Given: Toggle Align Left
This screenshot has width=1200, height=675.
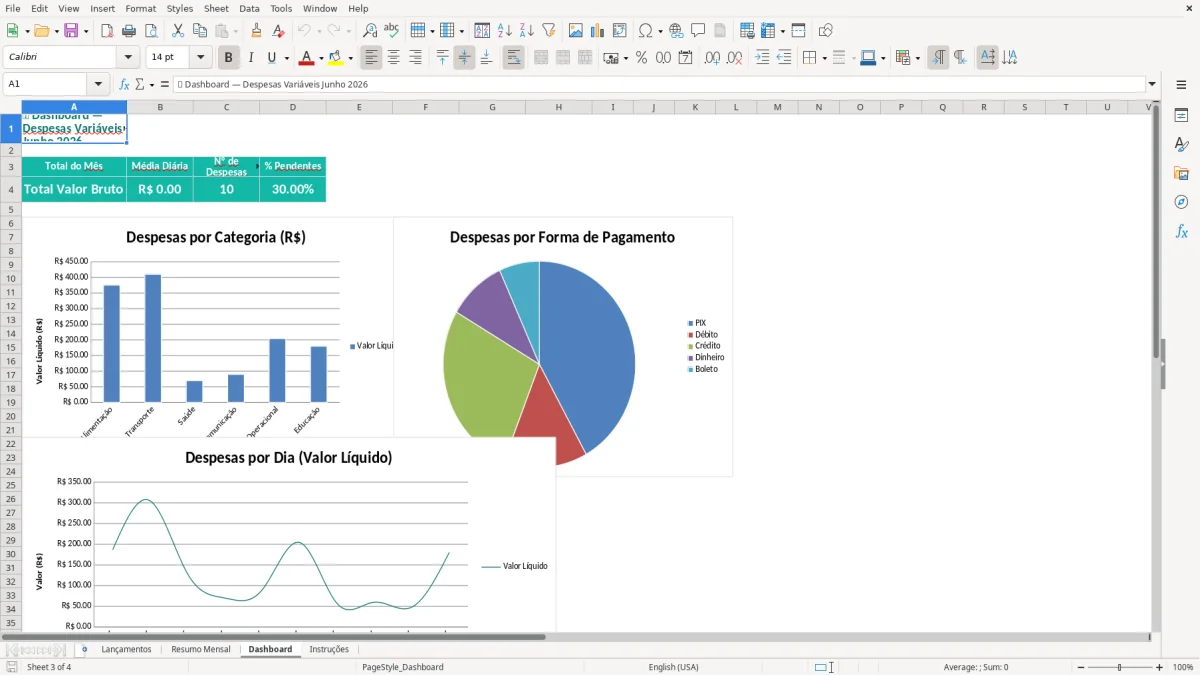Looking at the screenshot, I should [x=371, y=58].
